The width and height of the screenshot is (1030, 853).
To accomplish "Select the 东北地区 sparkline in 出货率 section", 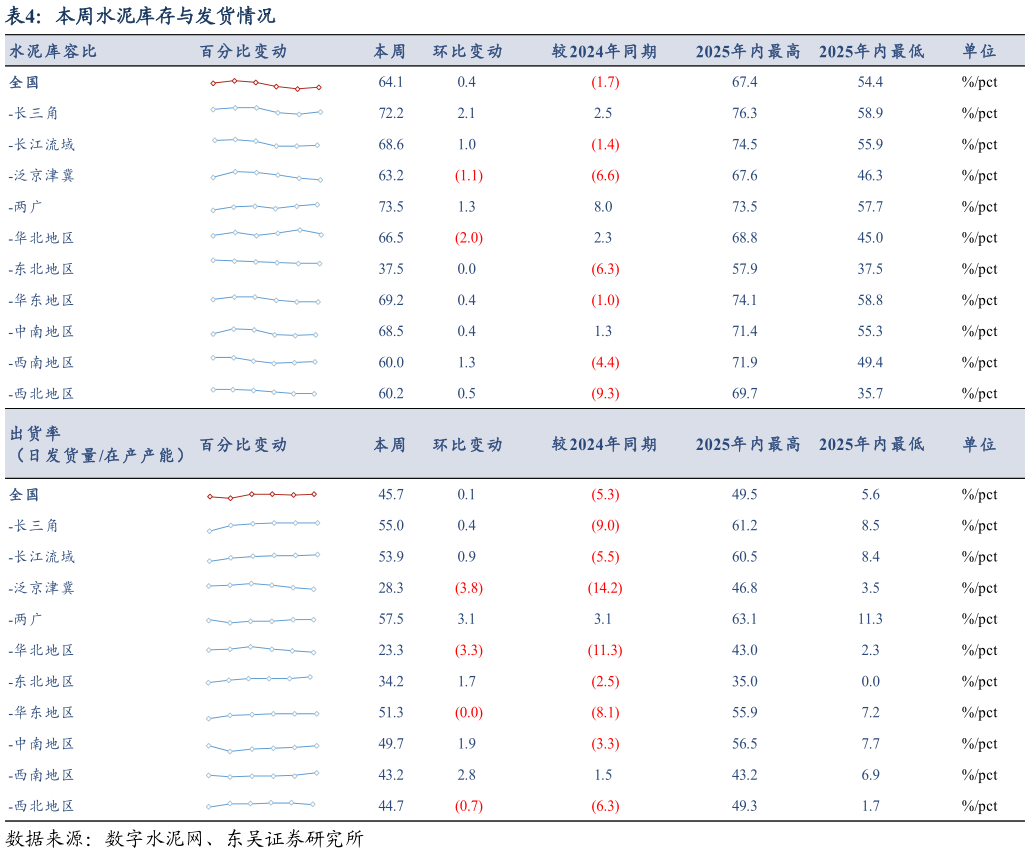I will pyautogui.click(x=260, y=680).
